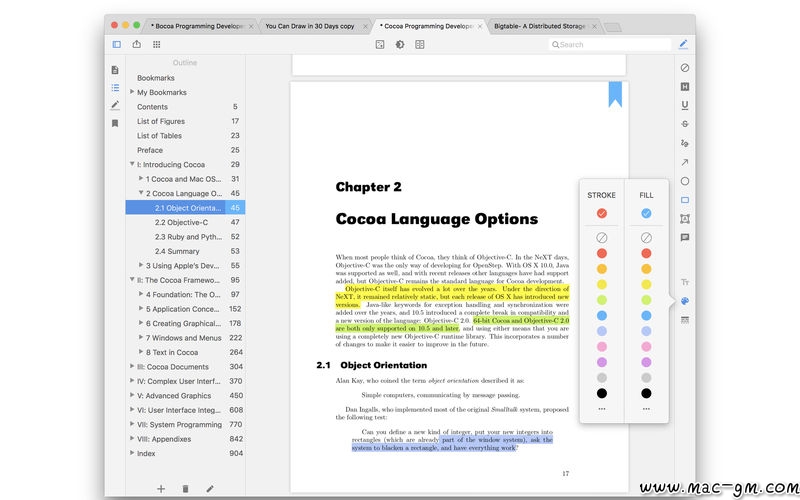The image size is (800, 500).
Task: Select the 2.1 Object Orientation outline row
Action: [x=186, y=208]
